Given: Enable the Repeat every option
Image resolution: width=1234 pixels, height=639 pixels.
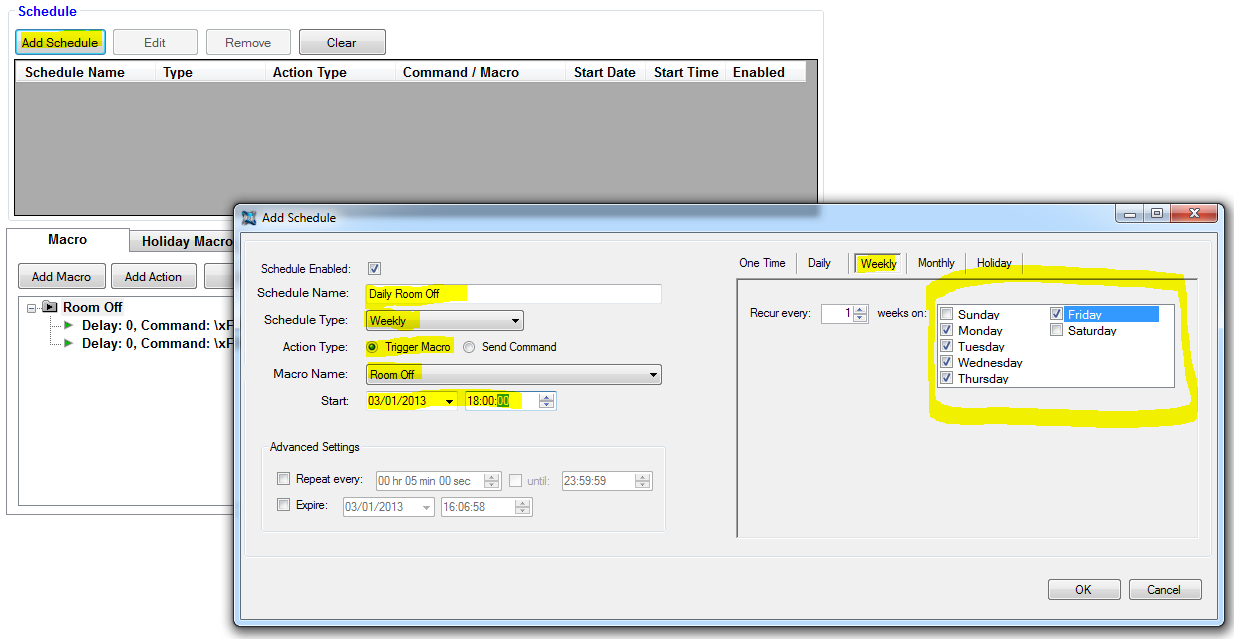Looking at the screenshot, I should [284, 479].
